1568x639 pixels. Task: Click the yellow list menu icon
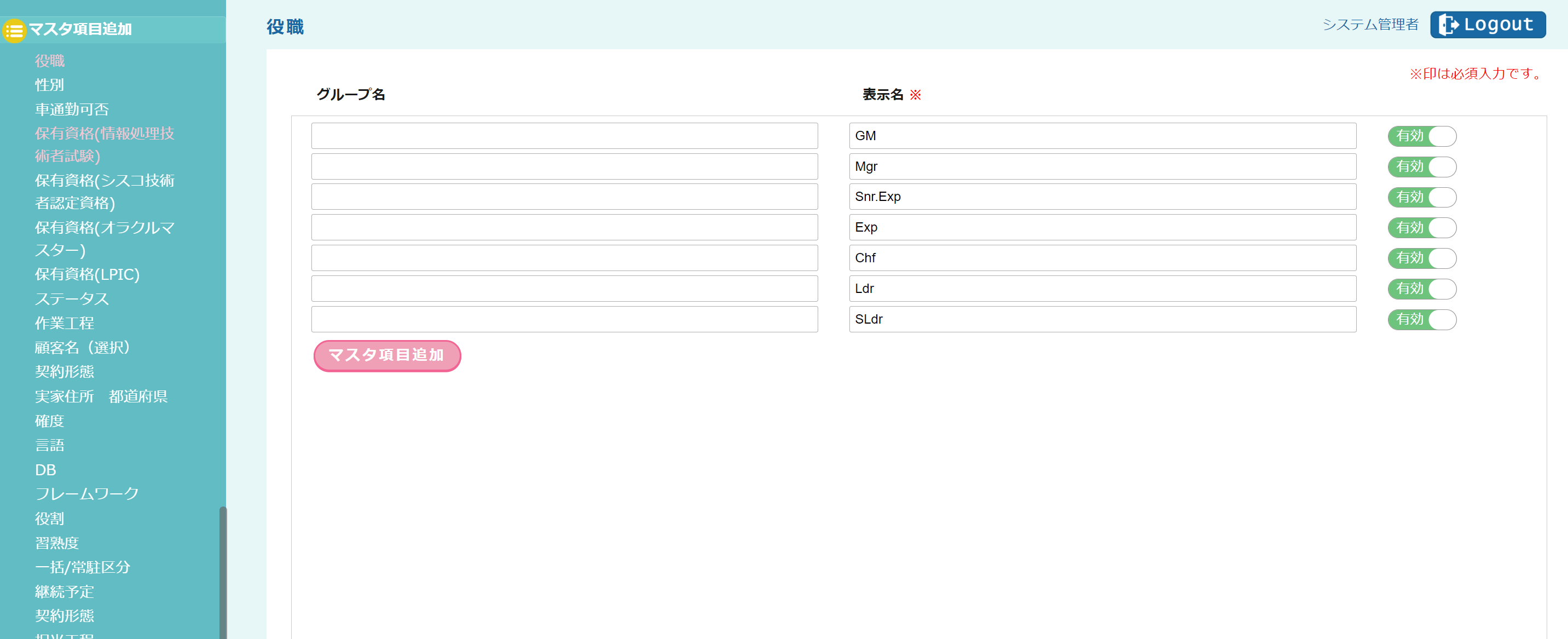pos(14,29)
